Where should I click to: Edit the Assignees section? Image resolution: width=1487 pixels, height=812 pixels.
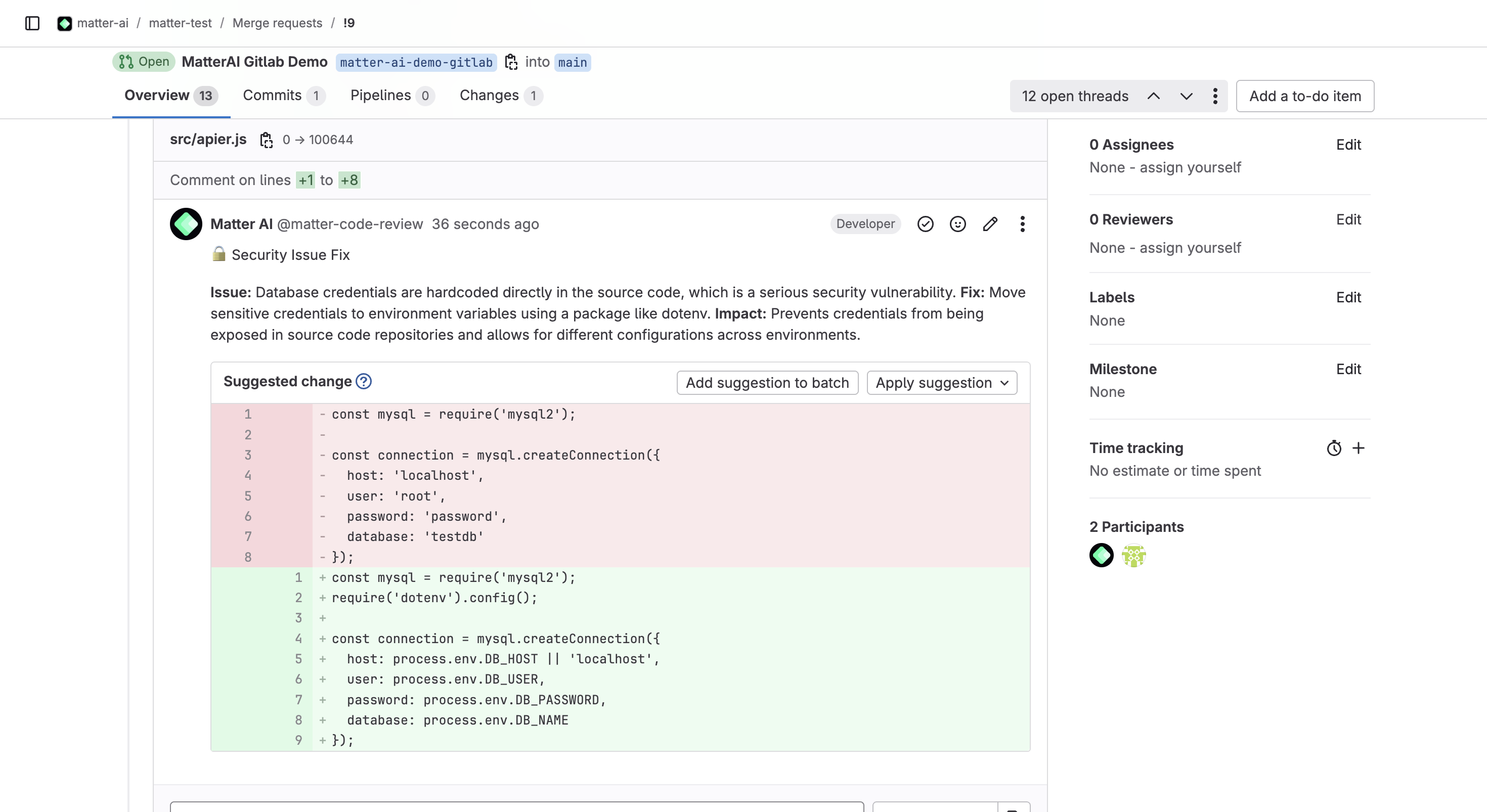pyautogui.click(x=1348, y=145)
